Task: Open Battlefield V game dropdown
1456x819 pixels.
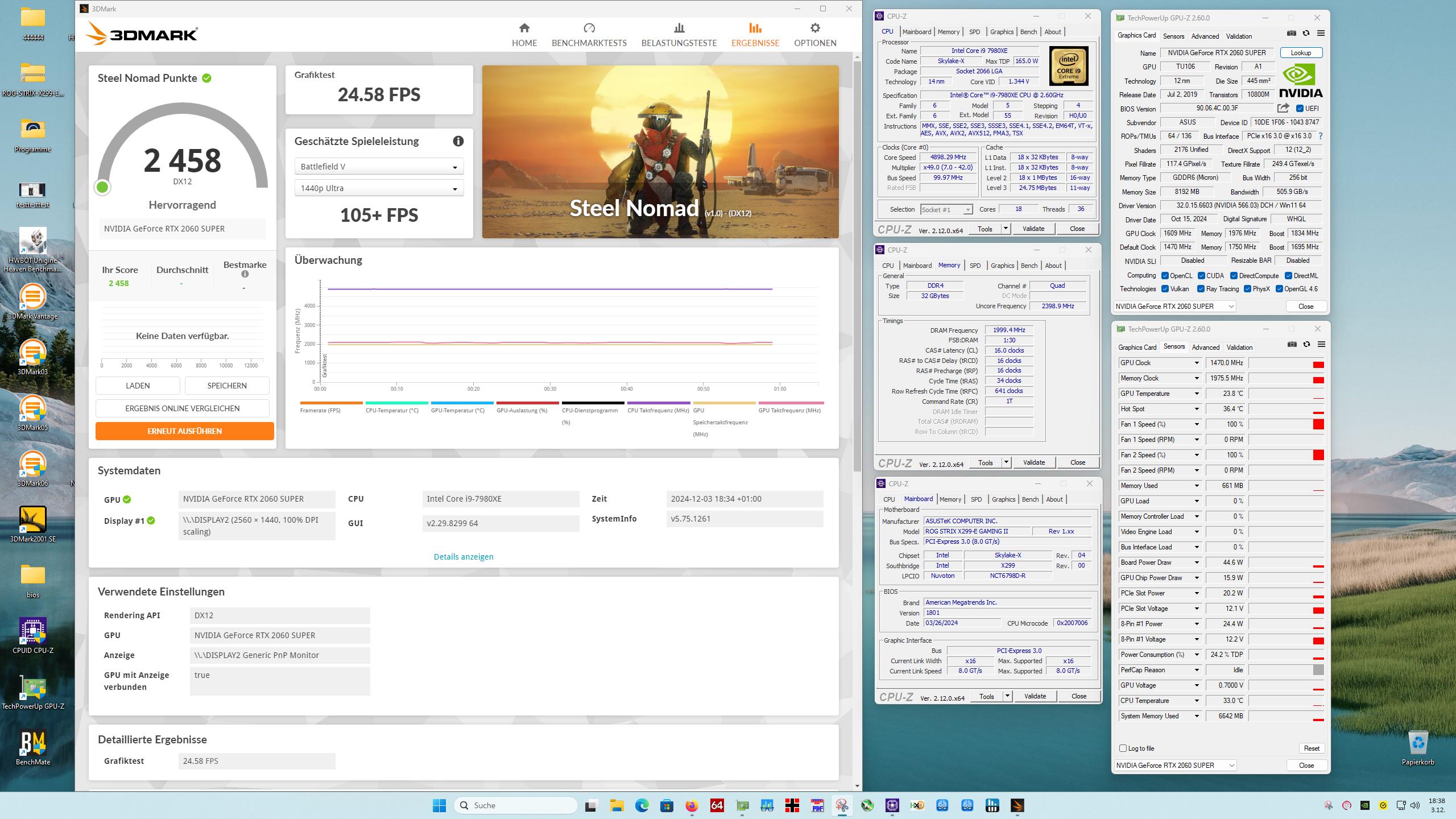Action: point(379,167)
